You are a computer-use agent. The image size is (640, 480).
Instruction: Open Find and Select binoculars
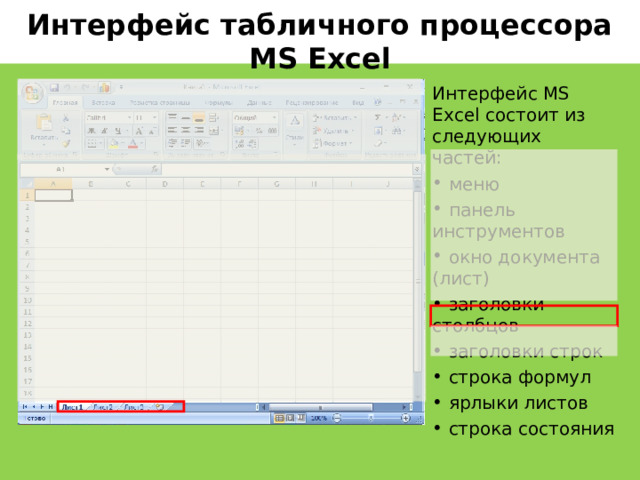coord(396,131)
